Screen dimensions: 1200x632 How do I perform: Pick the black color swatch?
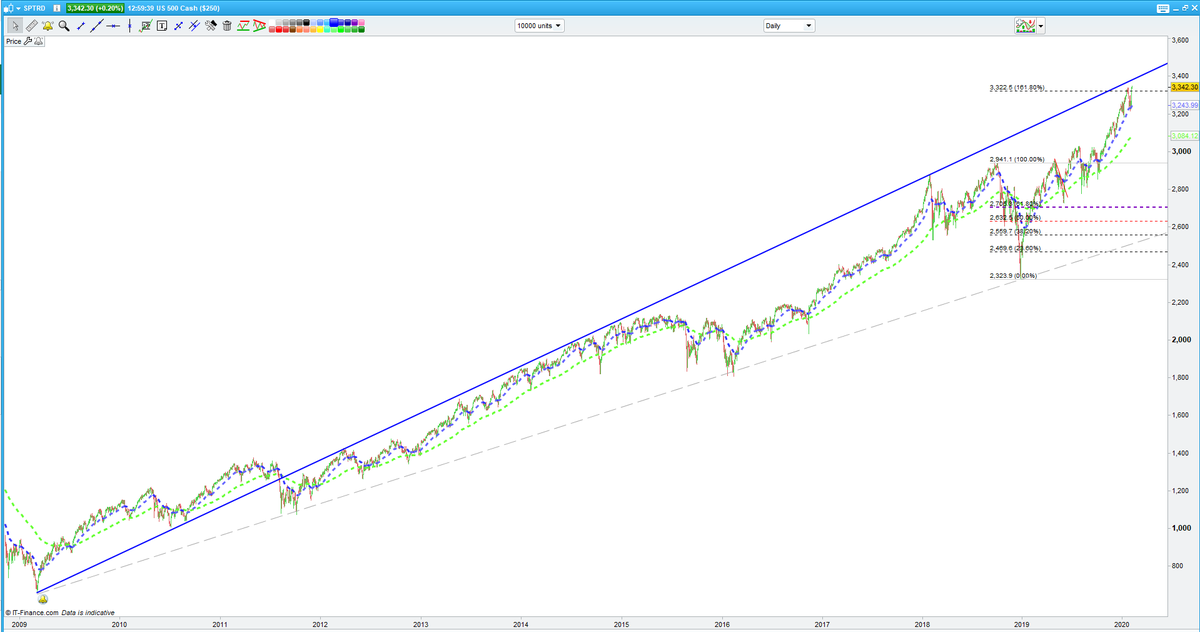(306, 22)
